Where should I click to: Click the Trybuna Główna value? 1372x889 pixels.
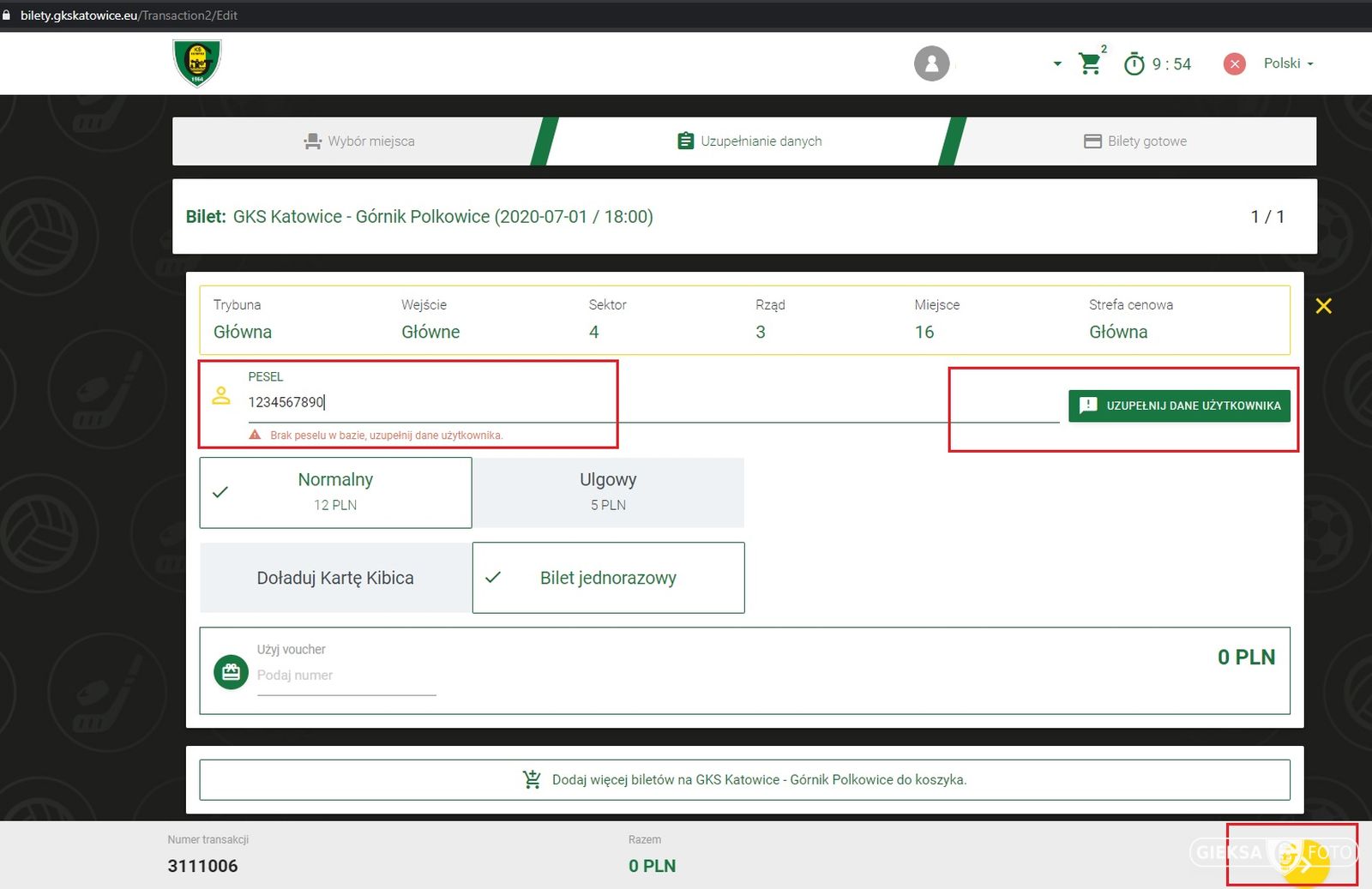pyautogui.click(x=243, y=333)
